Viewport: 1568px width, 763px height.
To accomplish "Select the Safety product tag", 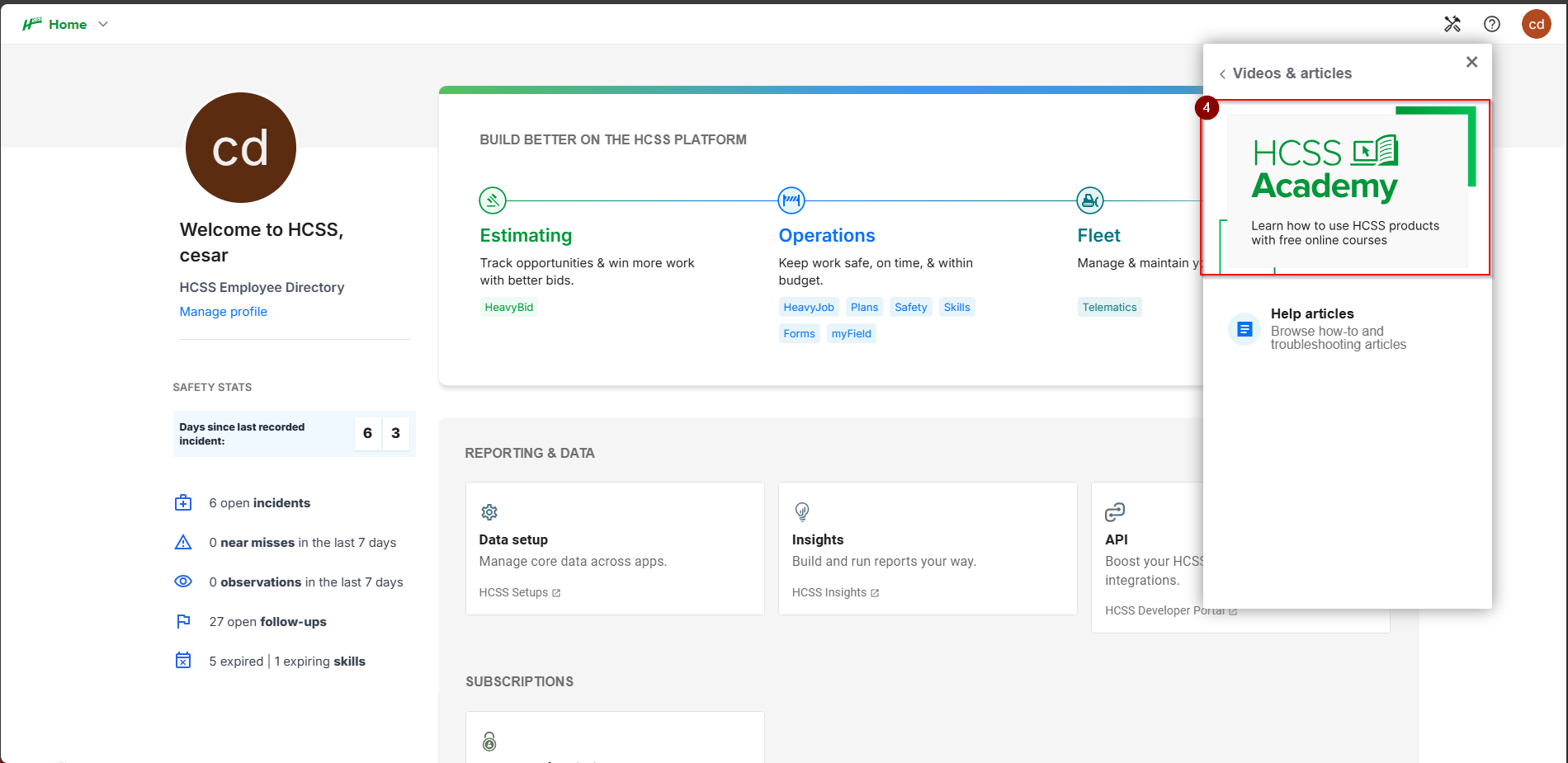I will coord(910,308).
